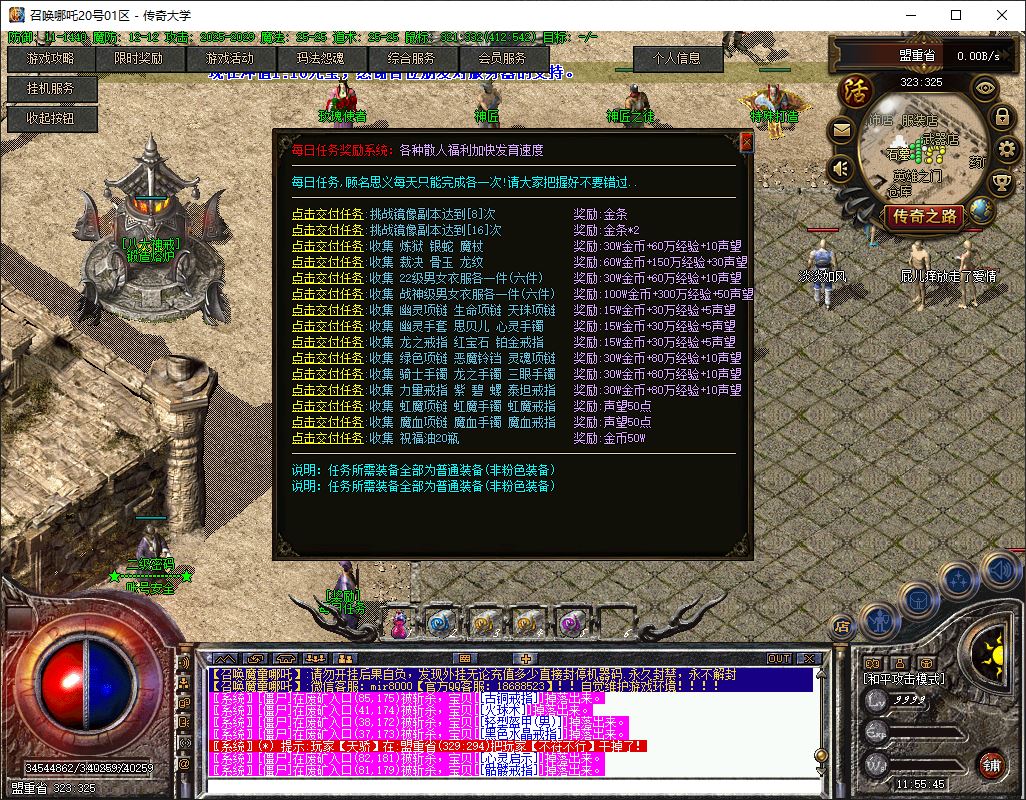Open the 活 activity icon near minimap
This screenshot has width=1026, height=800.
pyautogui.click(x=855, y=92)
